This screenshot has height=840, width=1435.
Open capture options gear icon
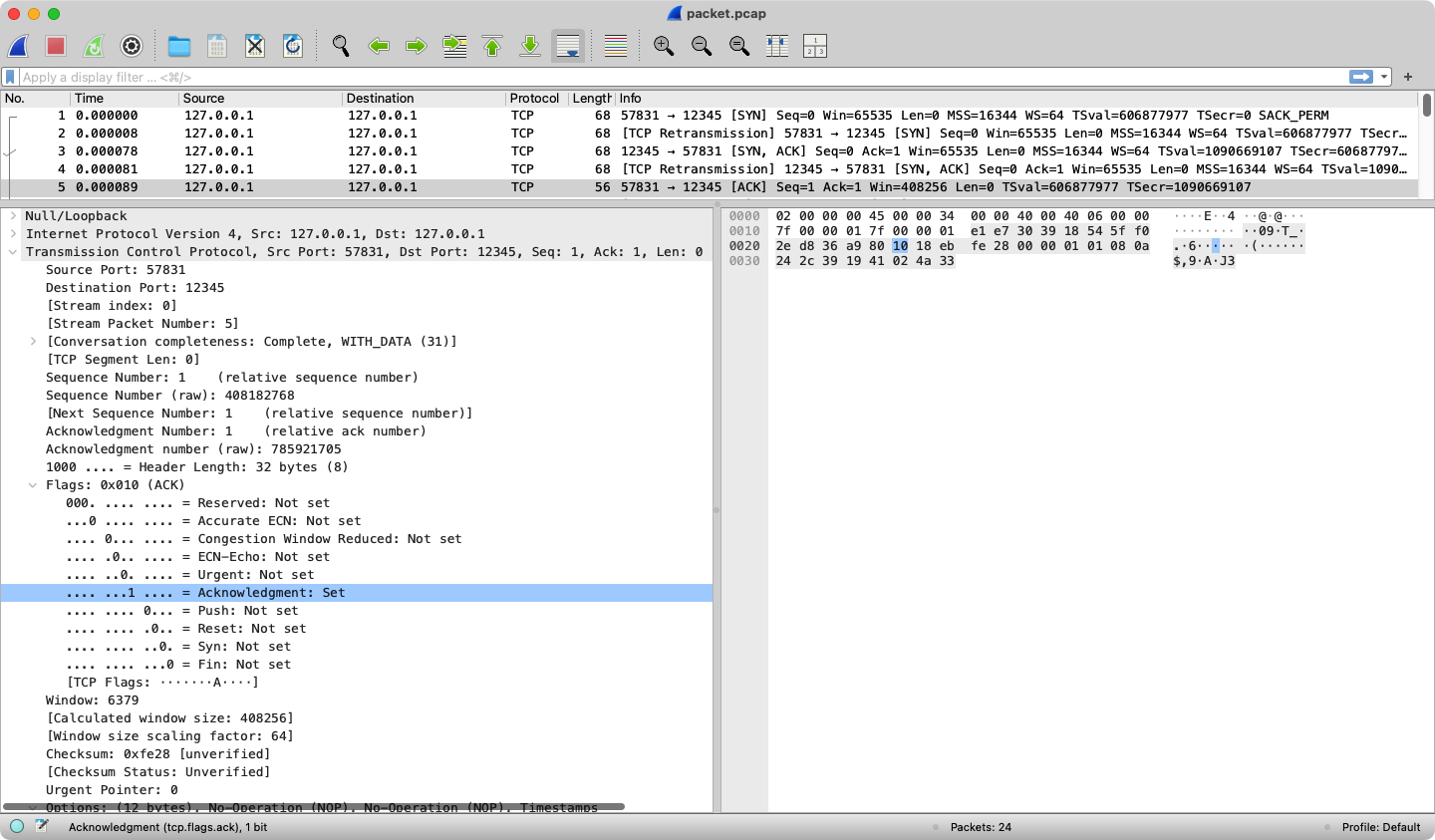pyautogui.click(x=132, y=46)
